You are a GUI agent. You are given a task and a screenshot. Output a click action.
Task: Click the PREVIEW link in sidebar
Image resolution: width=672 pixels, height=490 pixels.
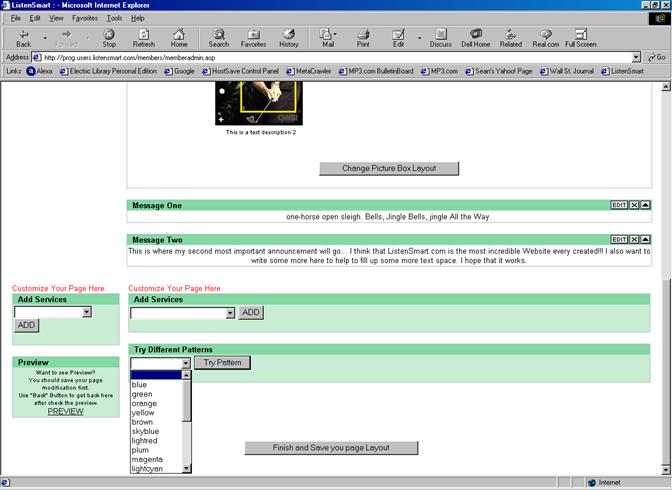point(65,411)
